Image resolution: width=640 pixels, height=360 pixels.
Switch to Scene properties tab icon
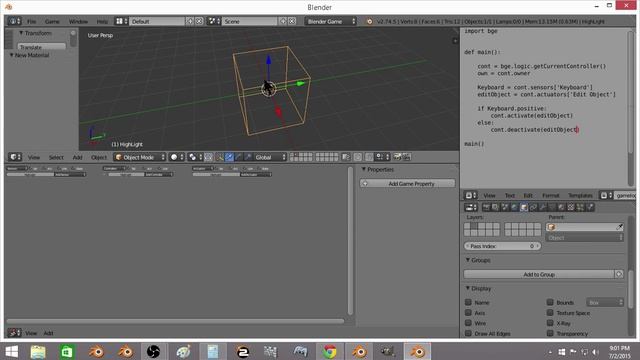click(x=504, y=207)
